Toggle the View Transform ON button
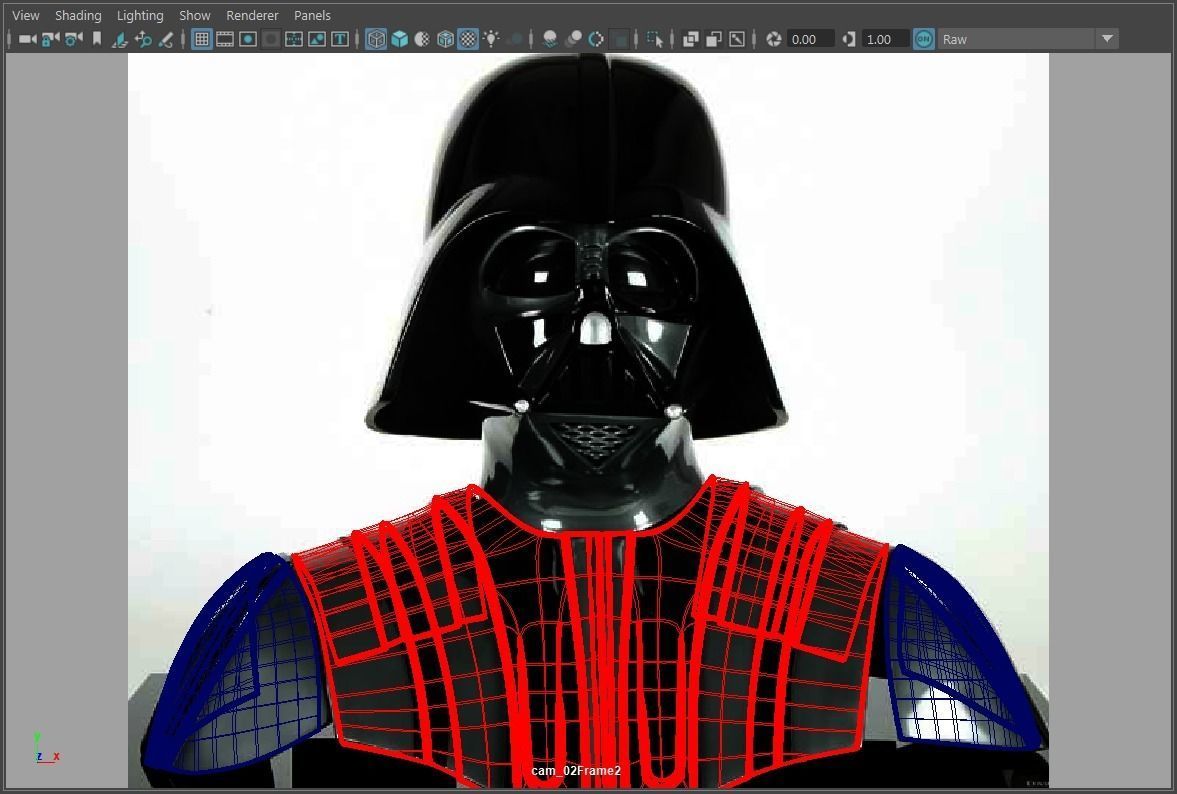The width and height of the screenshot is (1177, 794). pos(924,39)
